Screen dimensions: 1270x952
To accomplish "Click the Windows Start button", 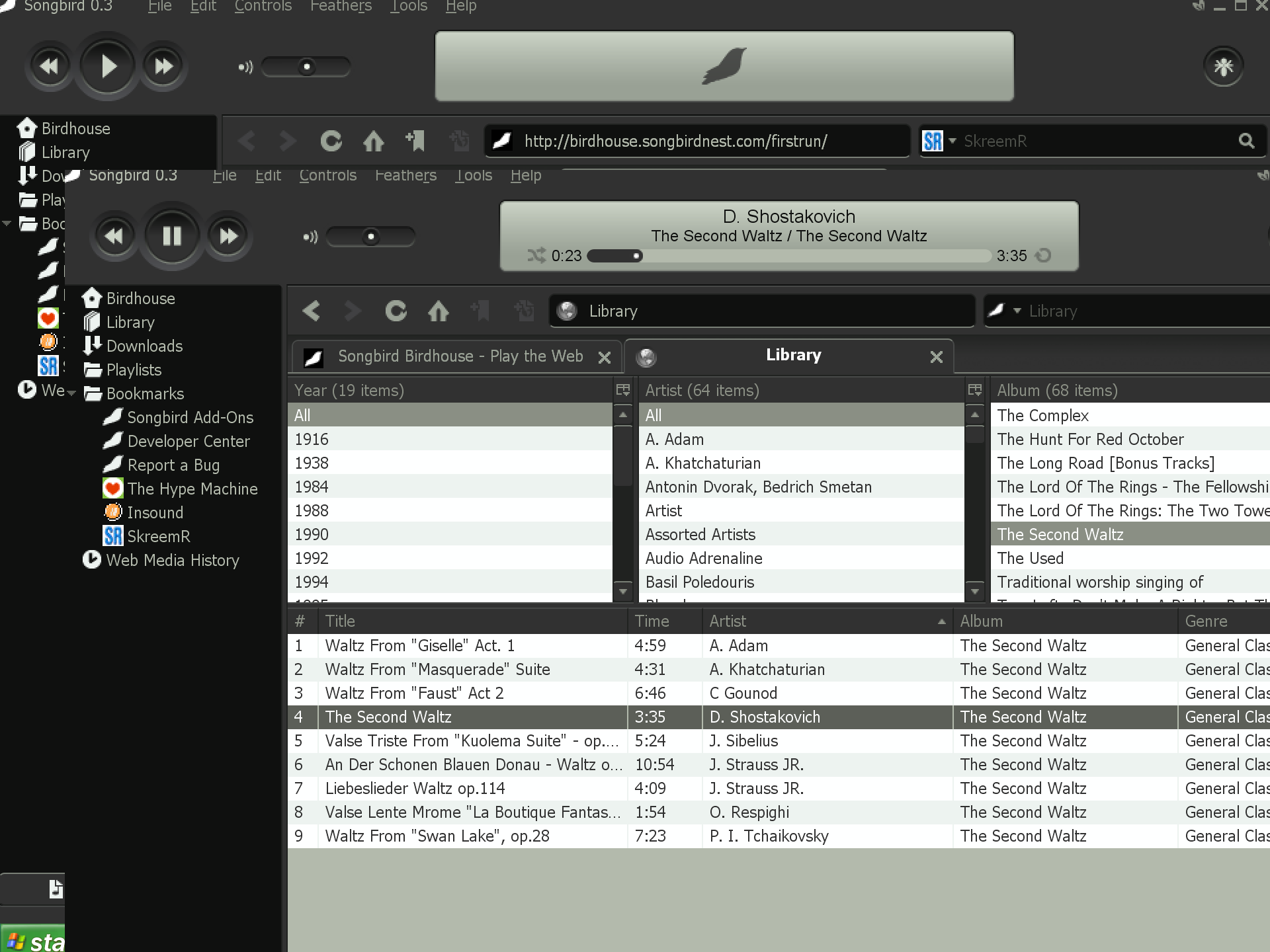I will [x=33, y=940].
